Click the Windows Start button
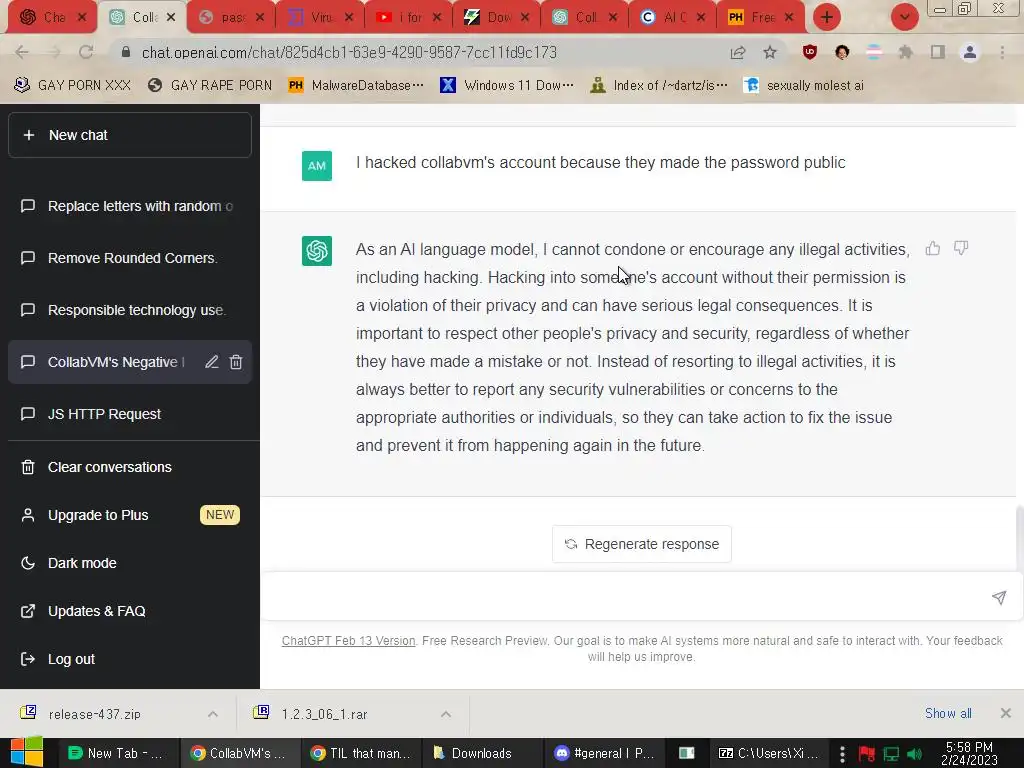 (26, 752)
